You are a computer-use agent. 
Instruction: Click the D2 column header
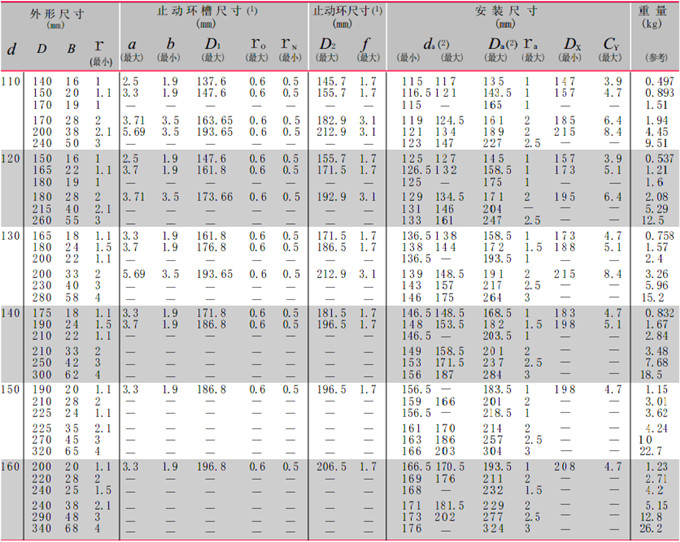click(x=327, y=49)
